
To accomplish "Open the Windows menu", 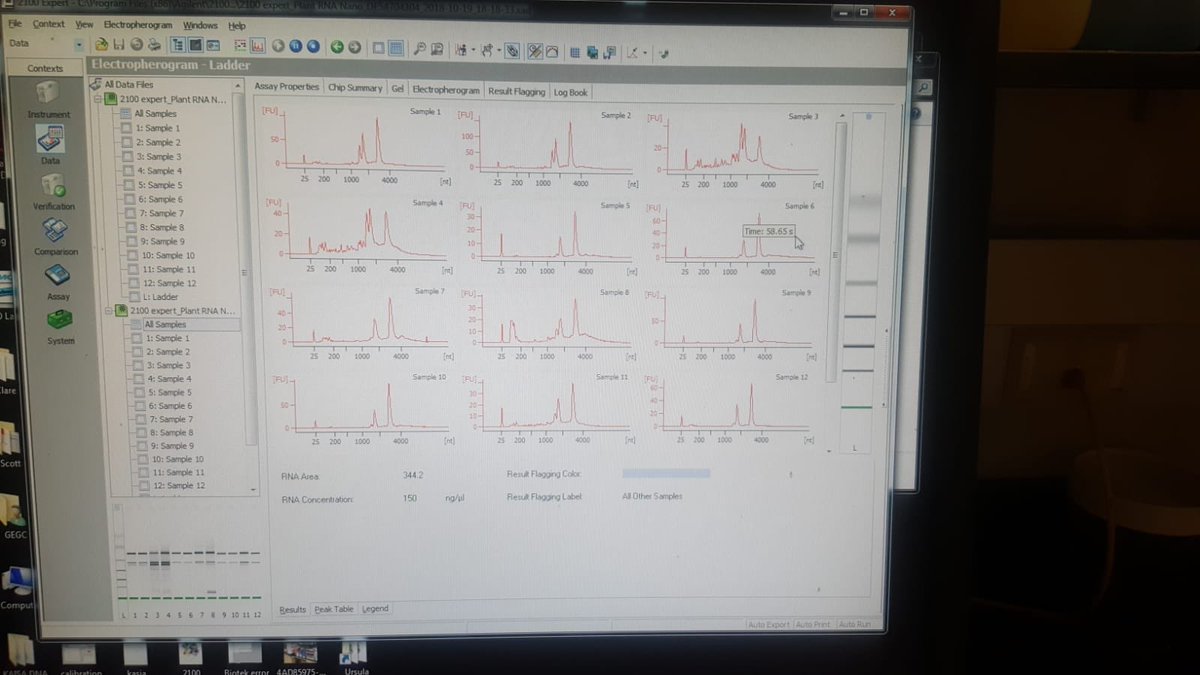I will pos(201,25).
